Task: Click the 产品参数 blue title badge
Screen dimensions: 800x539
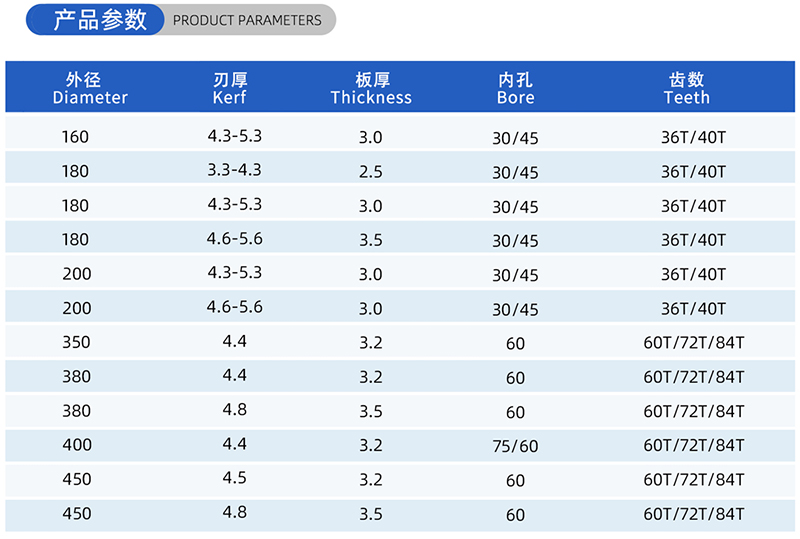Action: (98, 20)
